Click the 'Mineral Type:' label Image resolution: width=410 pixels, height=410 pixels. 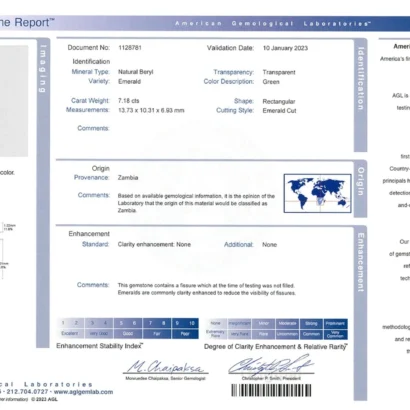coord(91,72)
